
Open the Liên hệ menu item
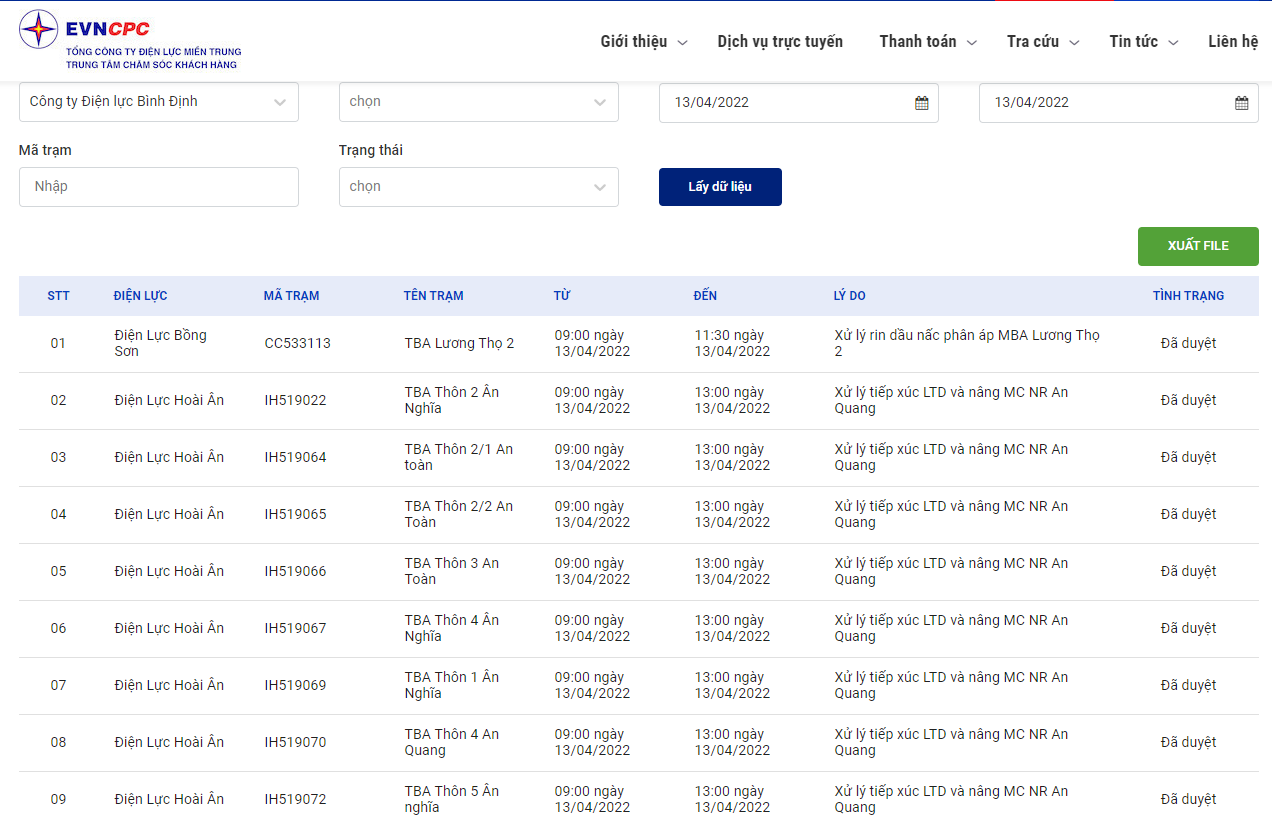point(1233,41)
